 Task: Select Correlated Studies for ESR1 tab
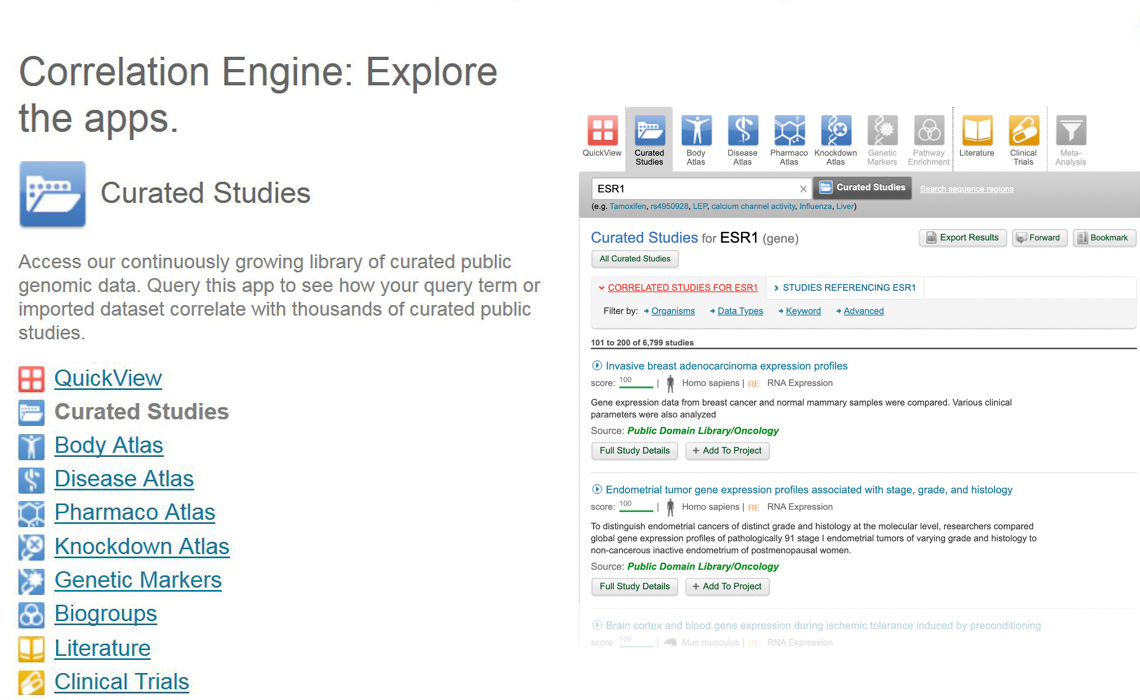pyautogui.click(x=682, y=288)
